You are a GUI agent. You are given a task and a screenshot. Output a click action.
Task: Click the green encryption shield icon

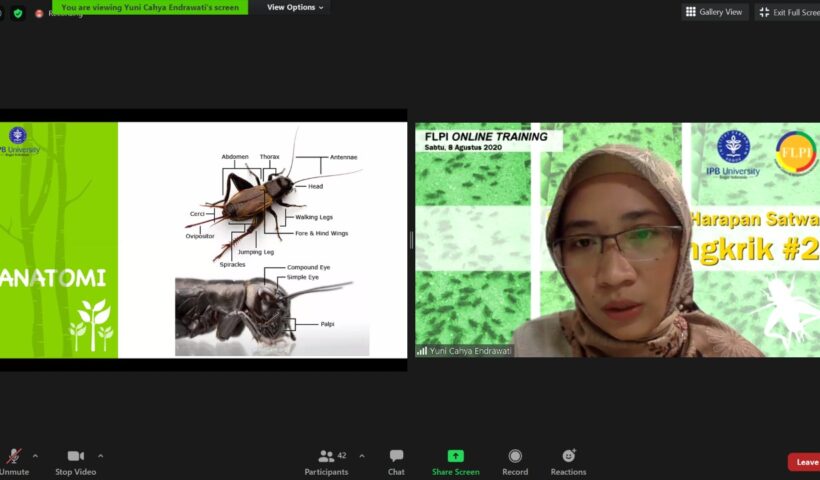[x=17, y=13]
